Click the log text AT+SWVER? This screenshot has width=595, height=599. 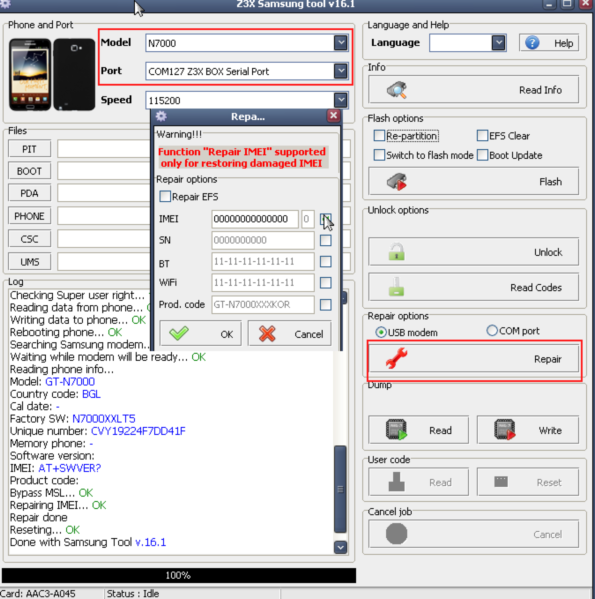tap(70, 468)
